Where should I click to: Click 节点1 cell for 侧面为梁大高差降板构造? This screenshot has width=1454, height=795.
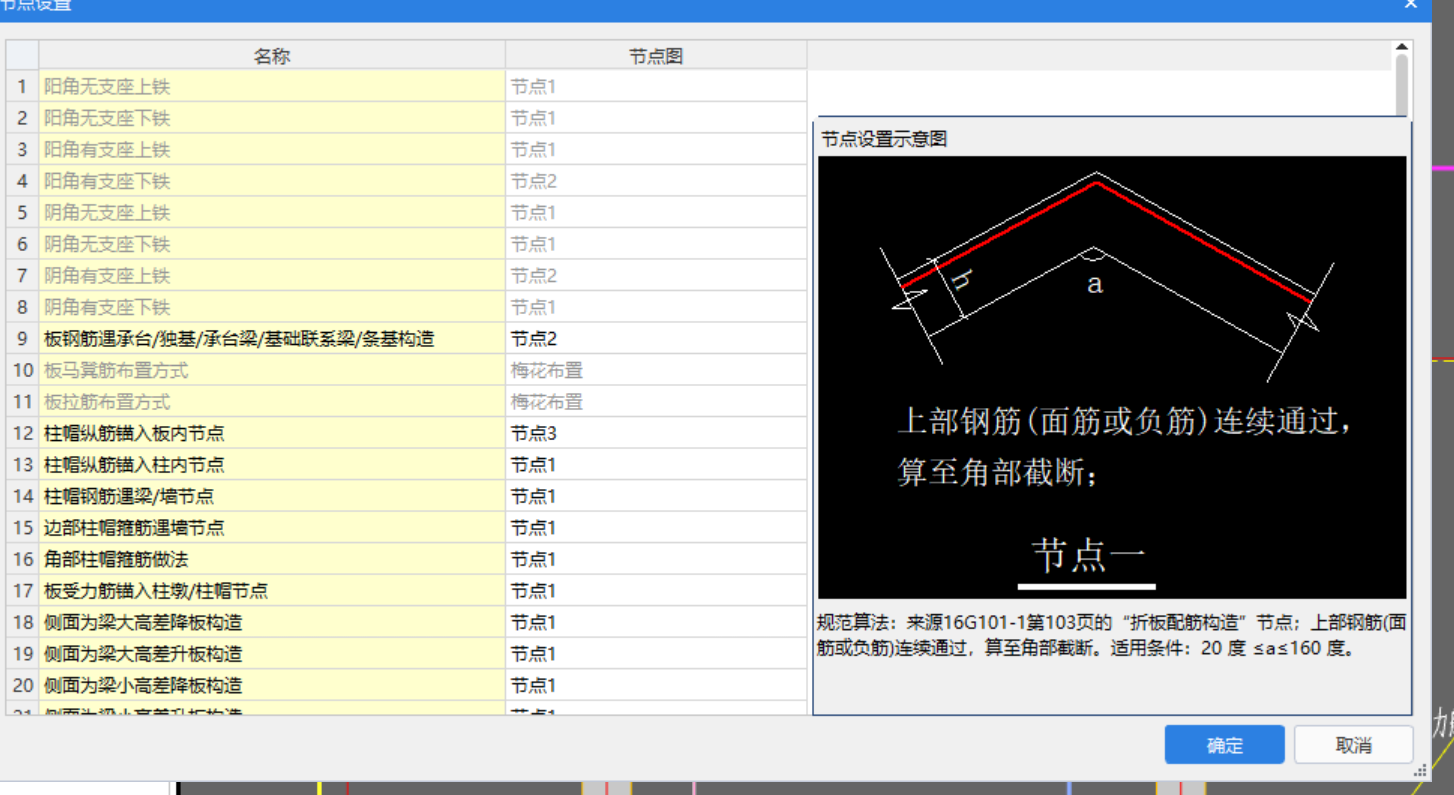(656, 622)
